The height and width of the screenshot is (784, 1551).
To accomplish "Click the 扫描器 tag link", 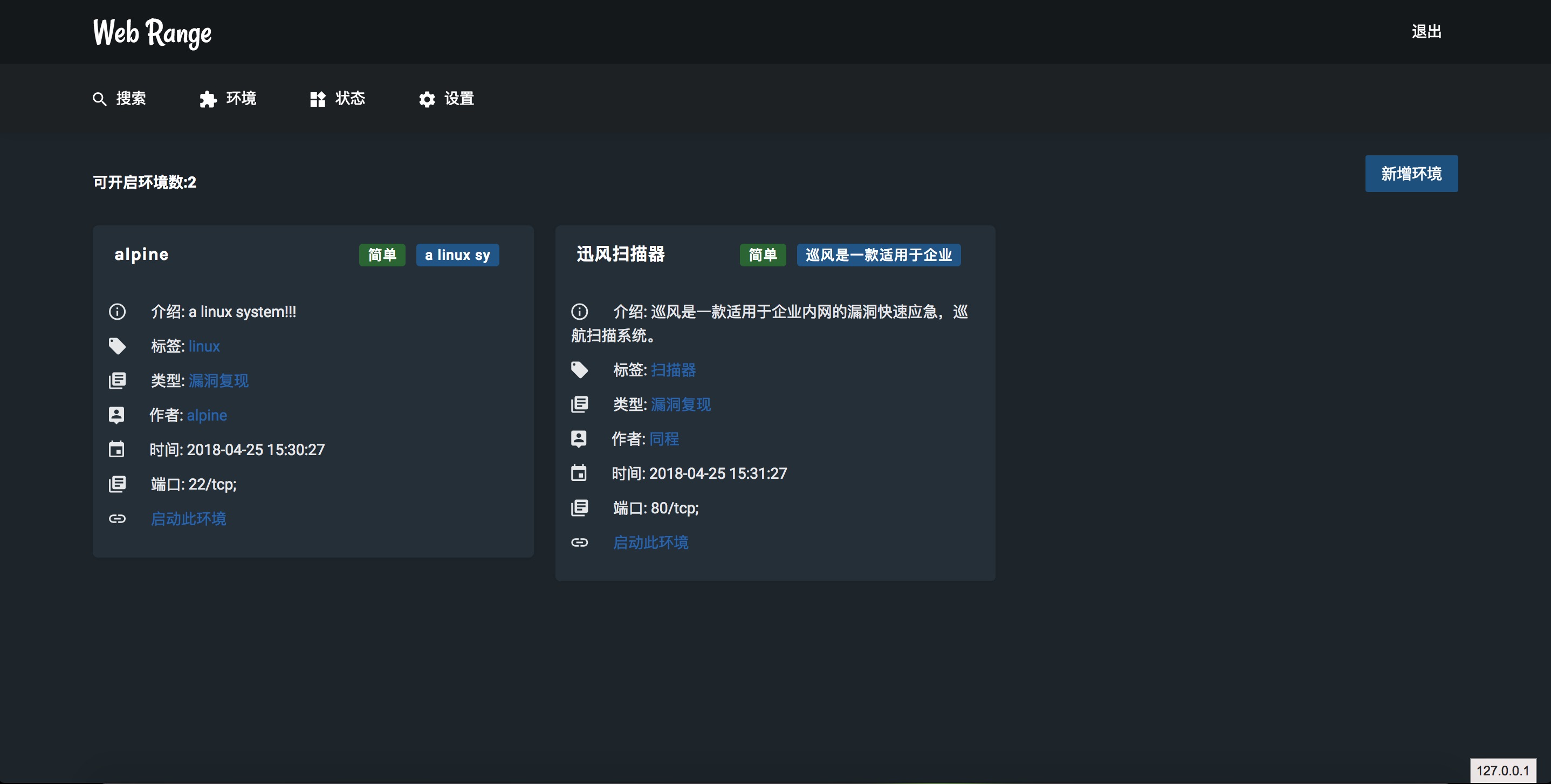I will (673, 370).
